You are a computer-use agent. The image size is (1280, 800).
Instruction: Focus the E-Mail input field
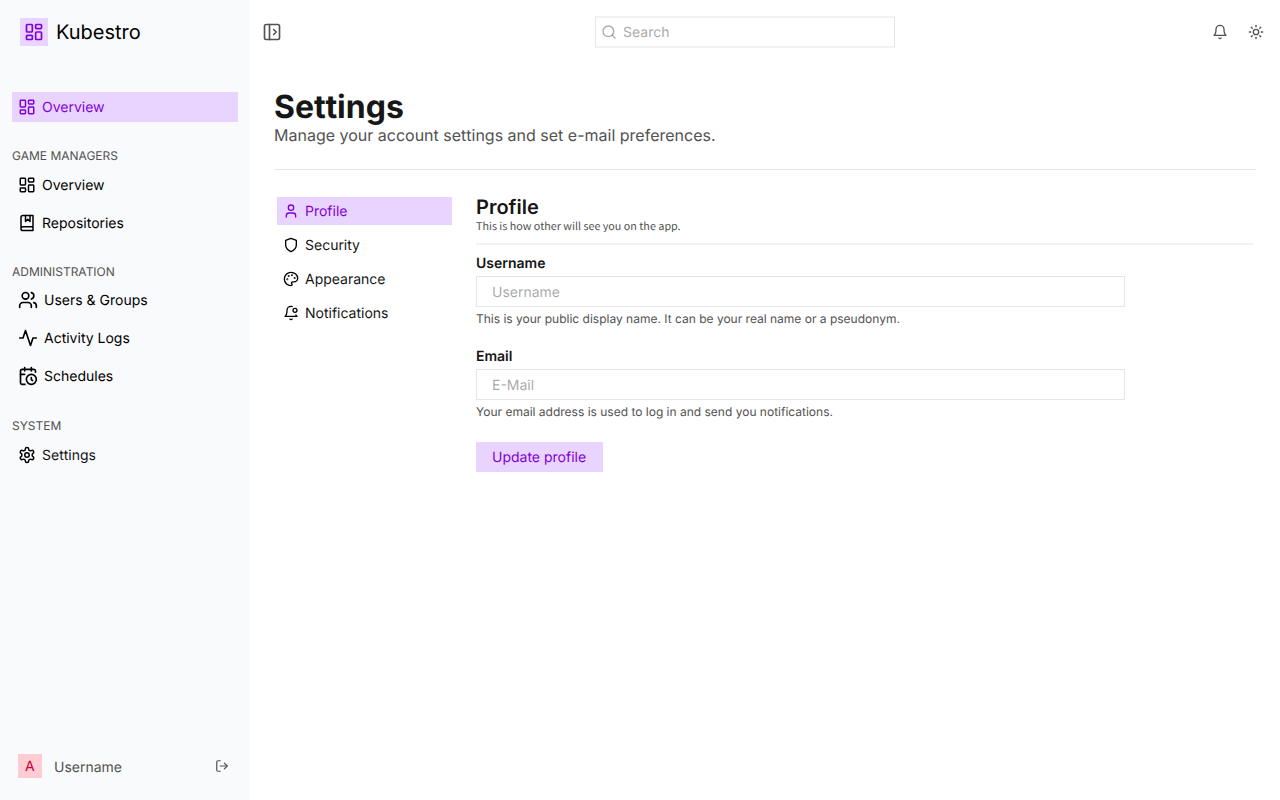click(x=800, y=385)
